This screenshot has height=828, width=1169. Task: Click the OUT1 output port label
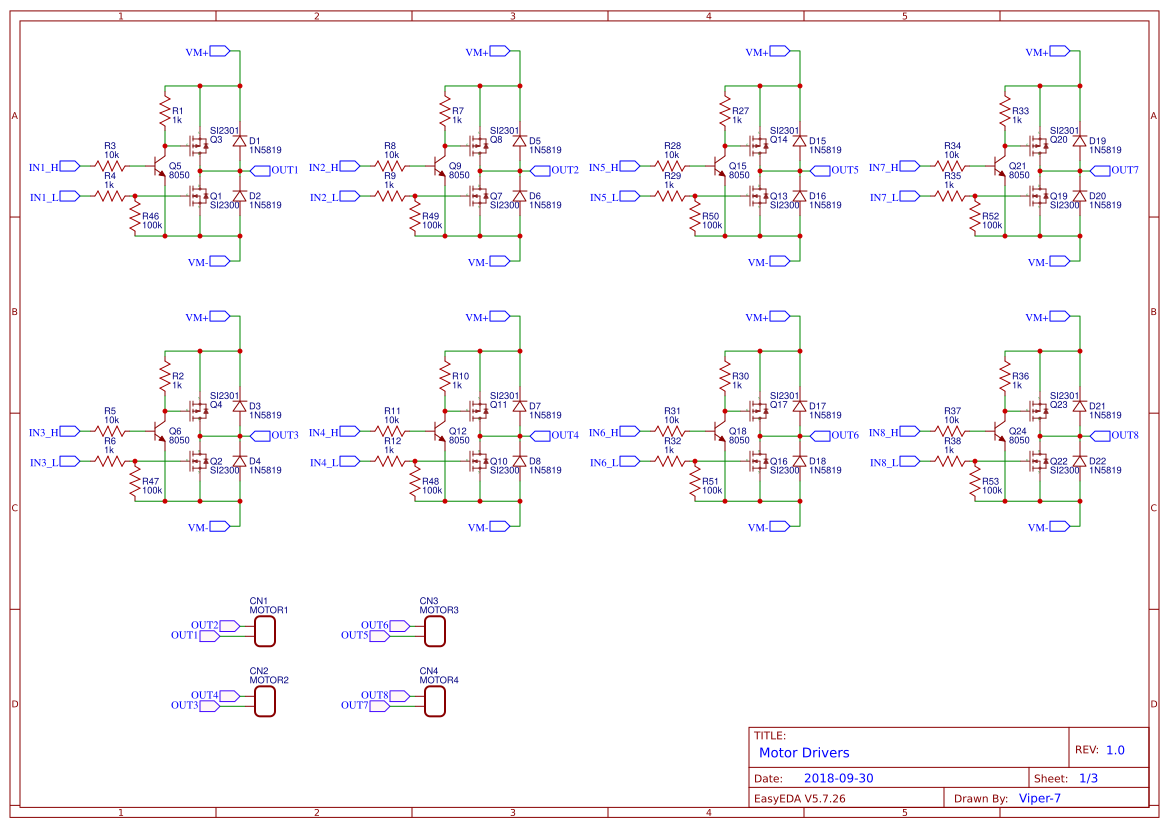[x=264, y=170]
